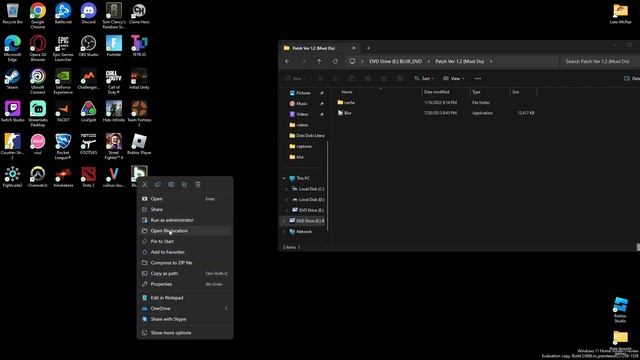Image resolution: width=640 pixels, height=360 pixels.
Task: Open the Google Chrome desktop shortcut
Action: (38, 15)
